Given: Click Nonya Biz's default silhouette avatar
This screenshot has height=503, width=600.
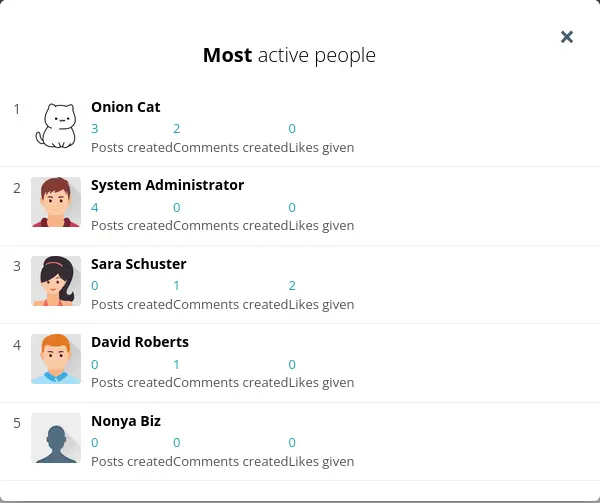Looking at the screenshot, I should pos(56,438).
